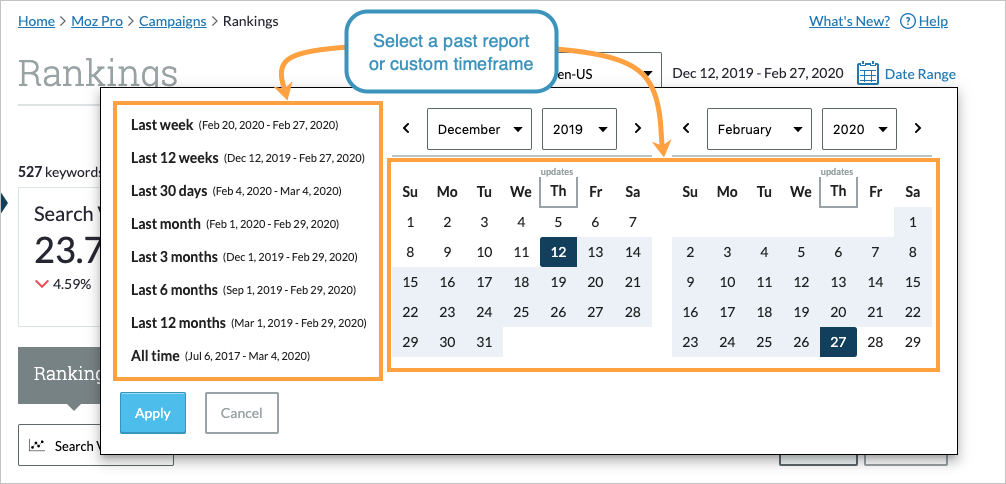1006x484 pixels.
Task: Go to next month on right calendar
Action: tap(917, 129)
